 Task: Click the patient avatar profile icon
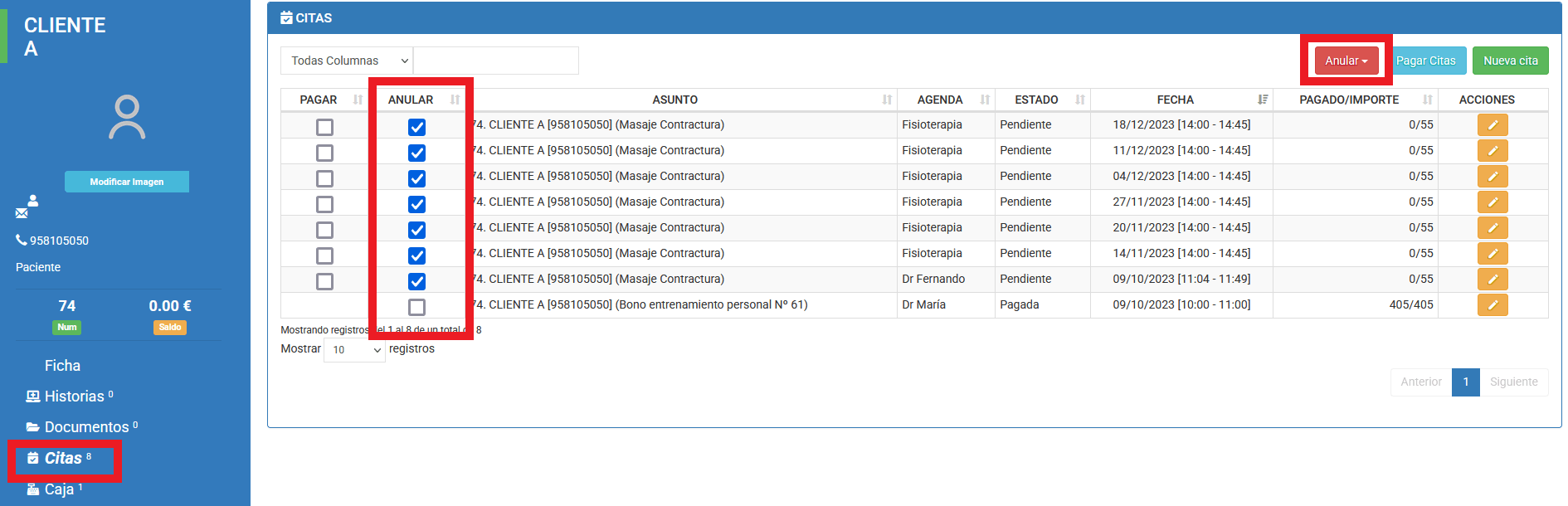[127, 117]
